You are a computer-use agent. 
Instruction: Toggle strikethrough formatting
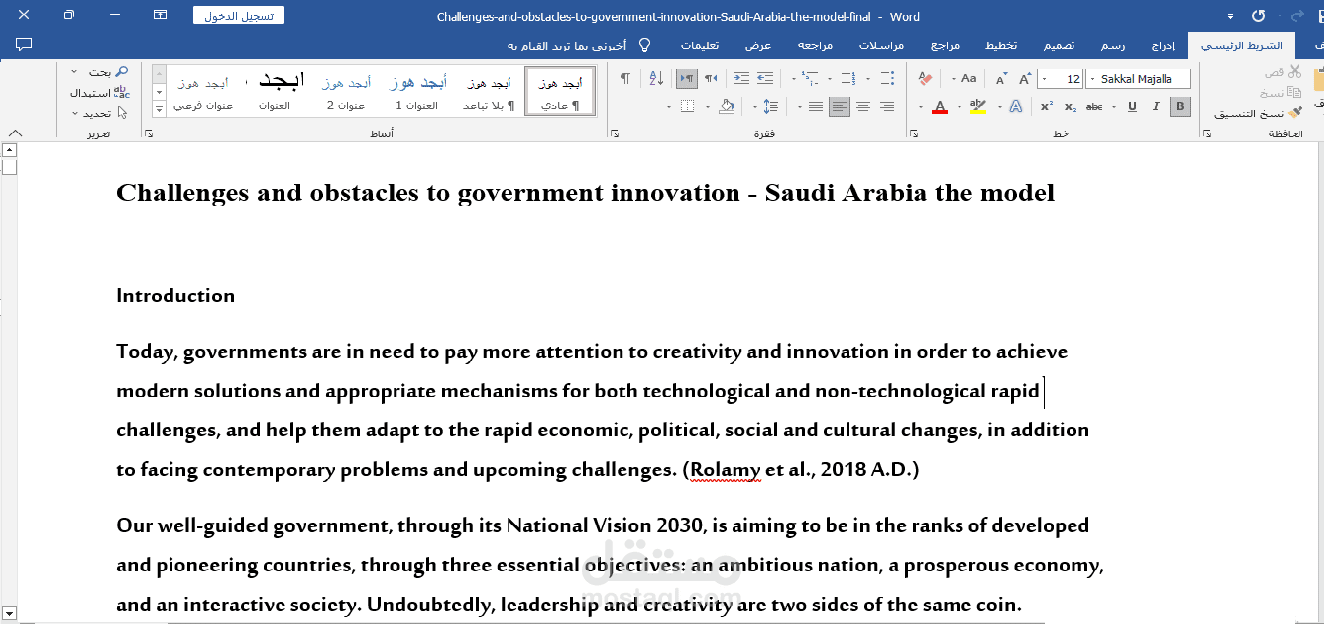tap(1094, 106)
